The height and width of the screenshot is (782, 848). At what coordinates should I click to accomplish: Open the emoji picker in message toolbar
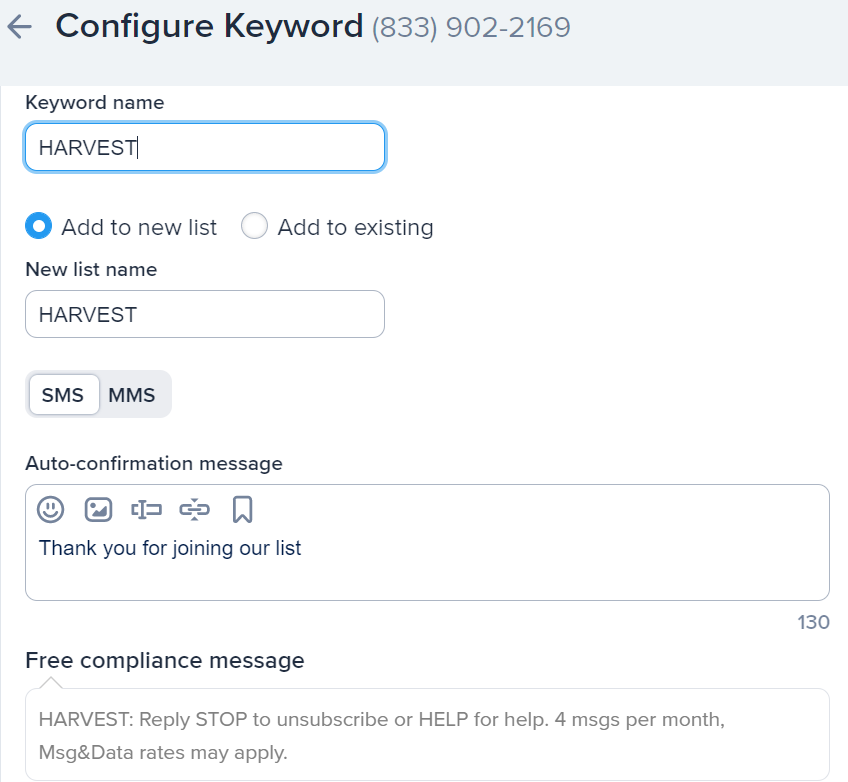click(51, 510)
